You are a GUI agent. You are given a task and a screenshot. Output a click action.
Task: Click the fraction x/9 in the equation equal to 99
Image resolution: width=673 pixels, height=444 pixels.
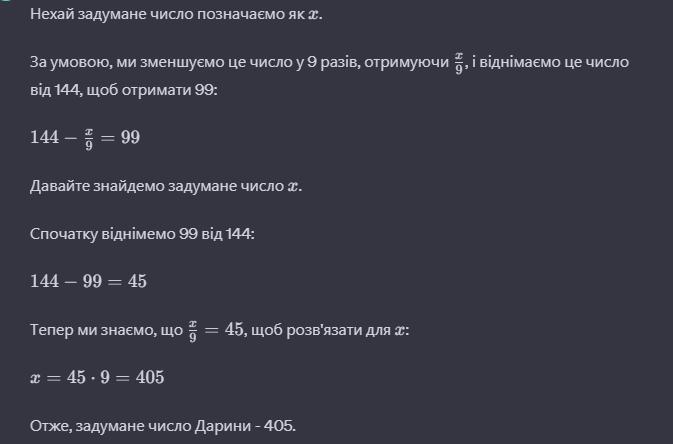[89, 139]
